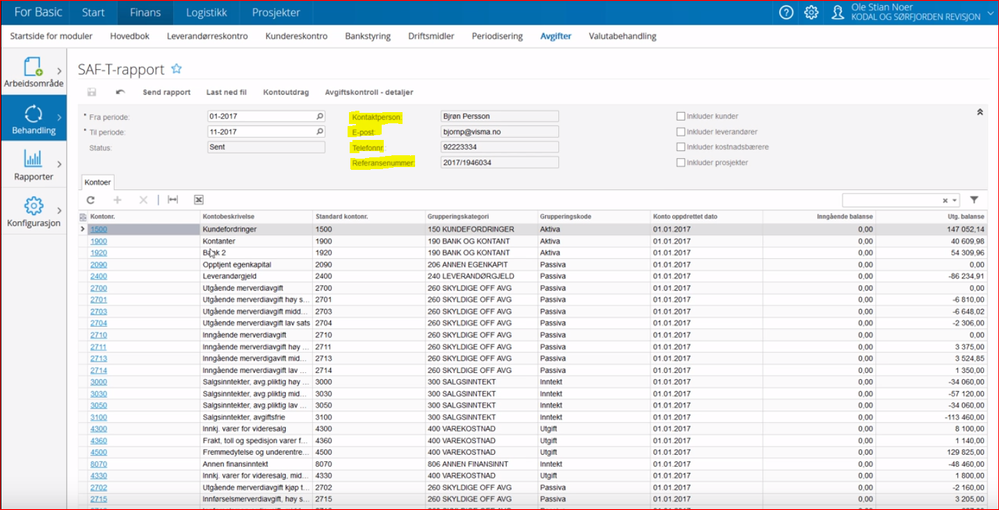Open the Hovedbok menu item
This screenshot has height=510, width=999.
[130, 36]
